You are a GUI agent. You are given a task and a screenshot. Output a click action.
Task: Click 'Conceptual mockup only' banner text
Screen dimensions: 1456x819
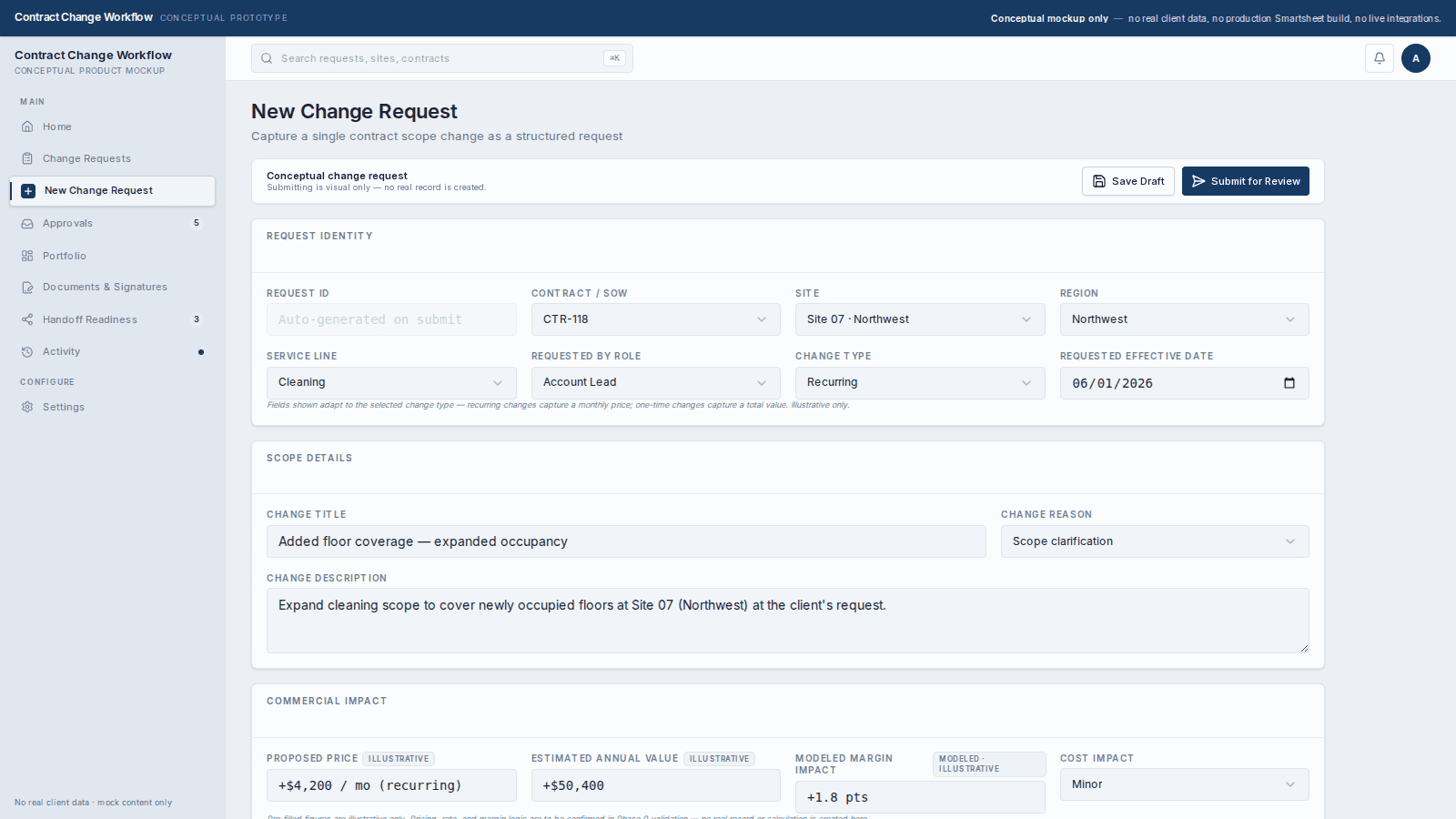click(1049, 18)
